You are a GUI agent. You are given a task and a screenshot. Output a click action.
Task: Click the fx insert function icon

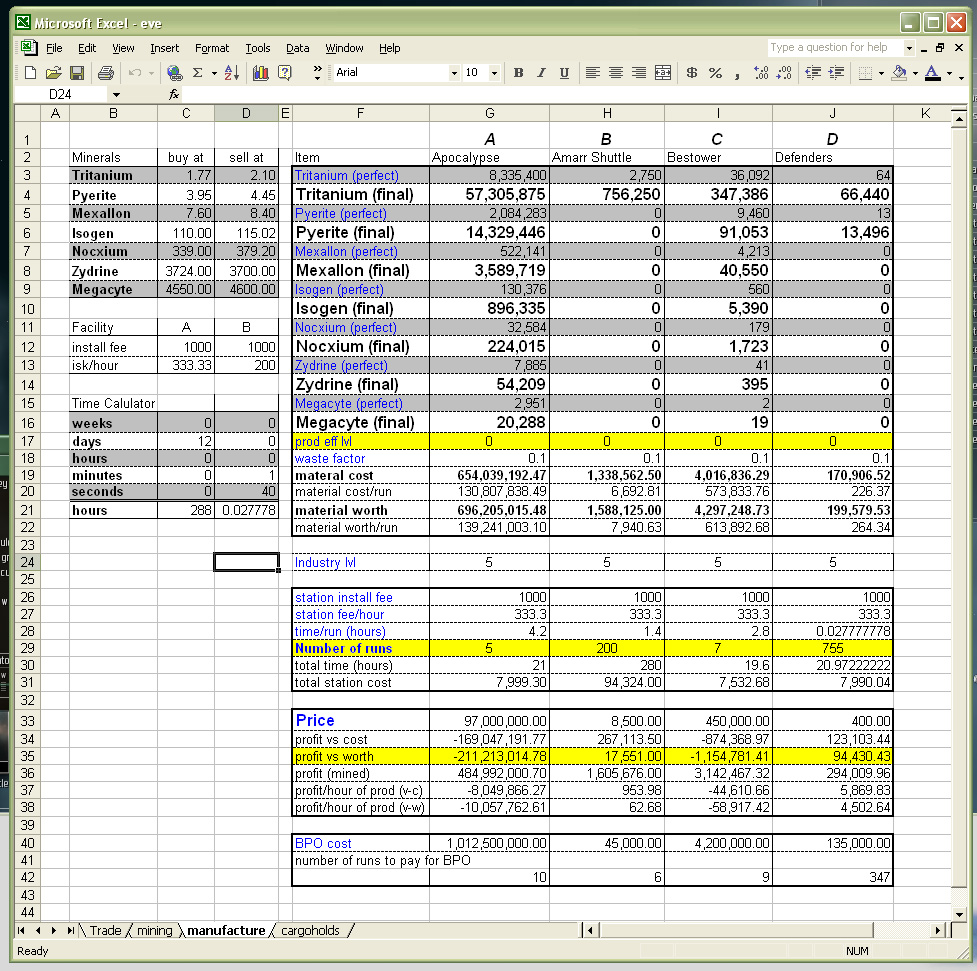(x=174, y=94)
